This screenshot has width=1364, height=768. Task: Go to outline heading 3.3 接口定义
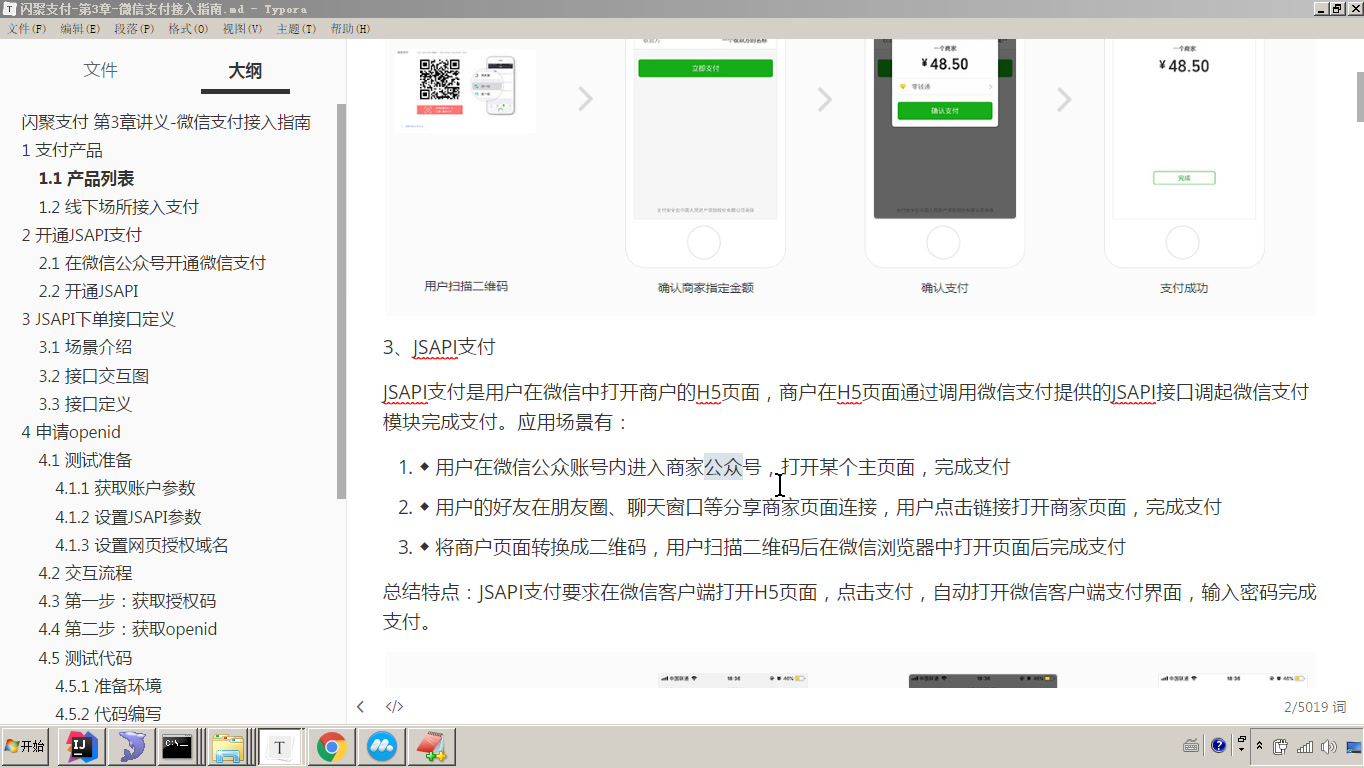(85, 404)
